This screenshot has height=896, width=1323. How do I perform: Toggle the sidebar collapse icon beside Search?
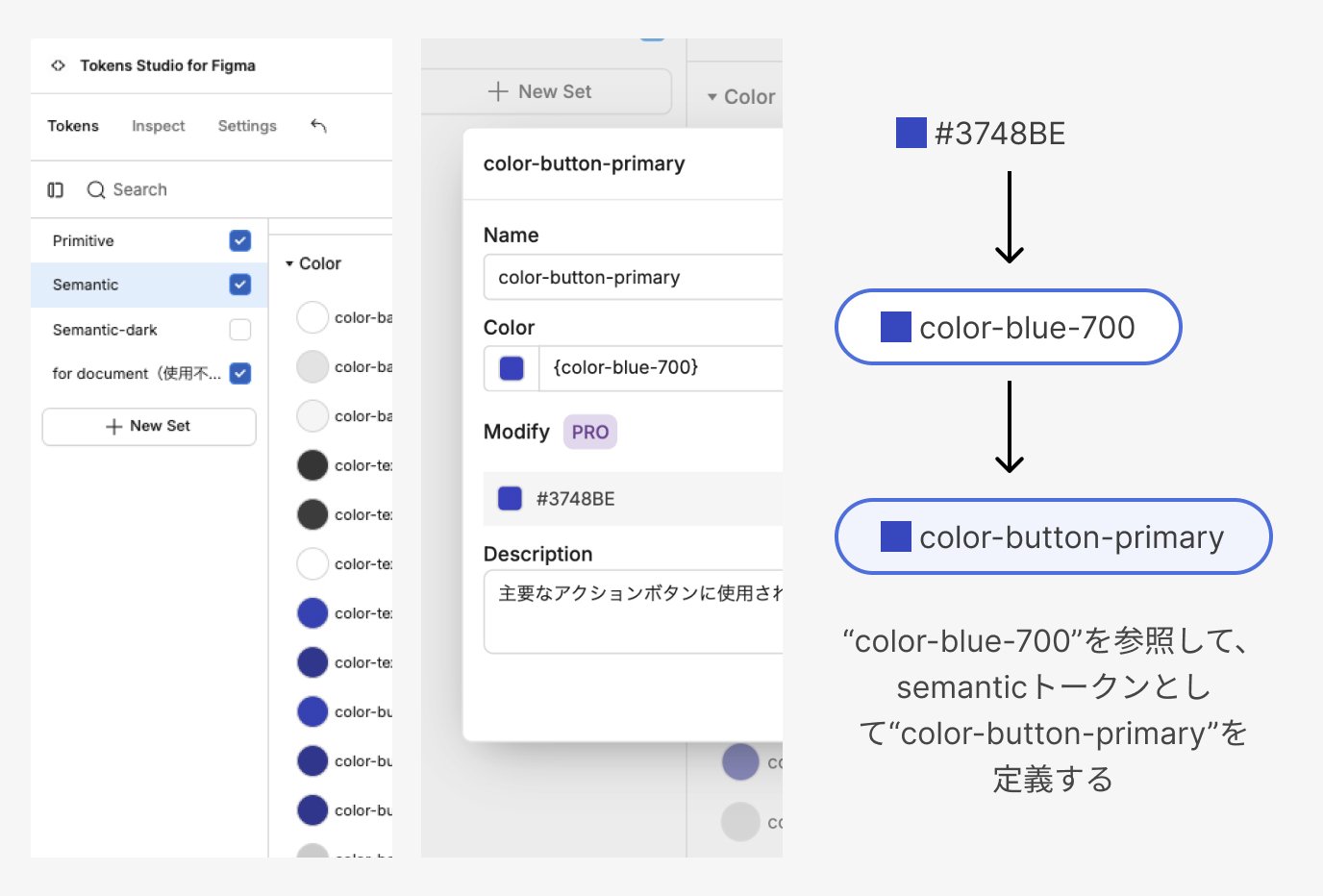[56, 190]
